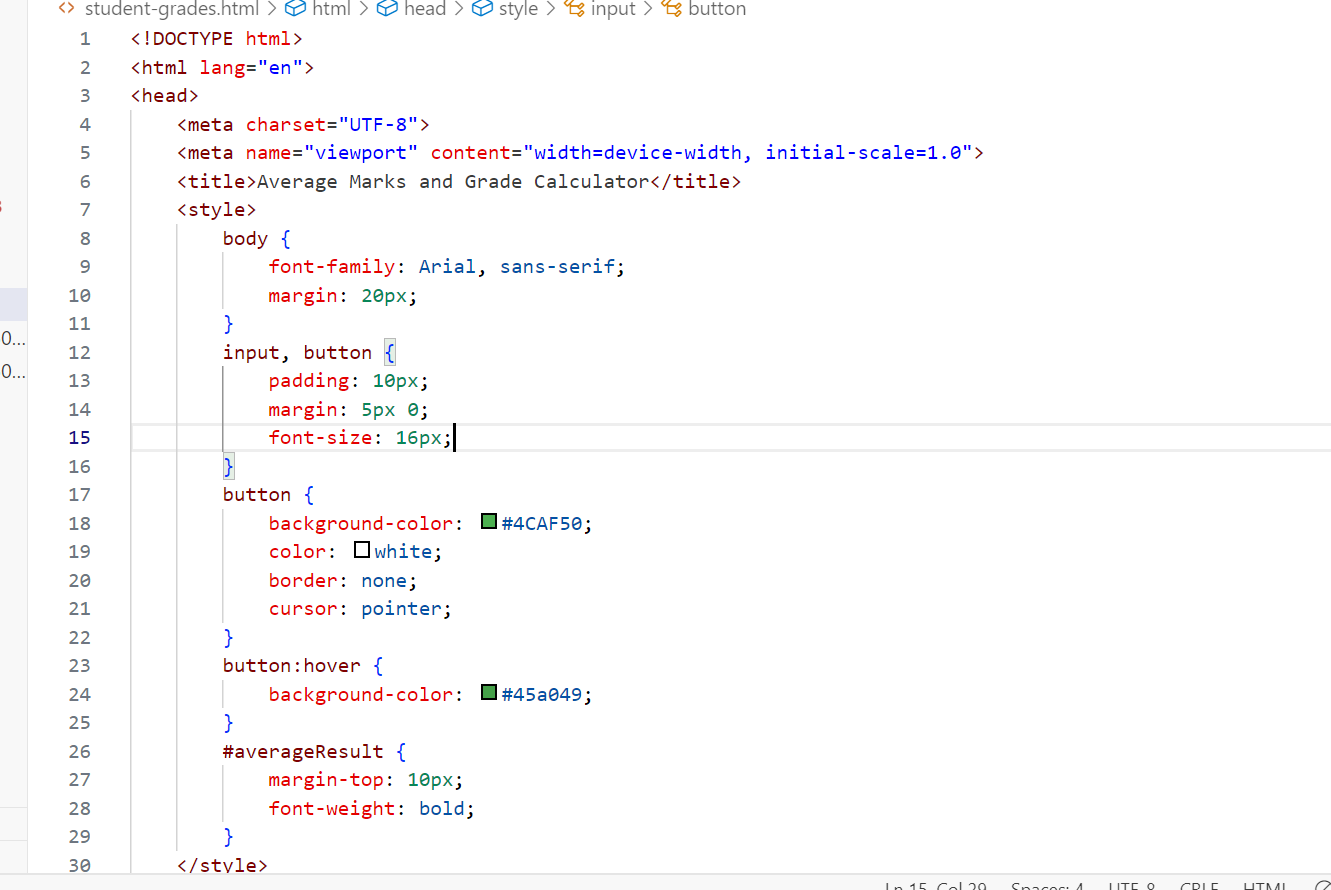Click the selector icon beside button breadcrumb
The height and width of the screenshot is (890, 1331).
(x=671, y=9)
